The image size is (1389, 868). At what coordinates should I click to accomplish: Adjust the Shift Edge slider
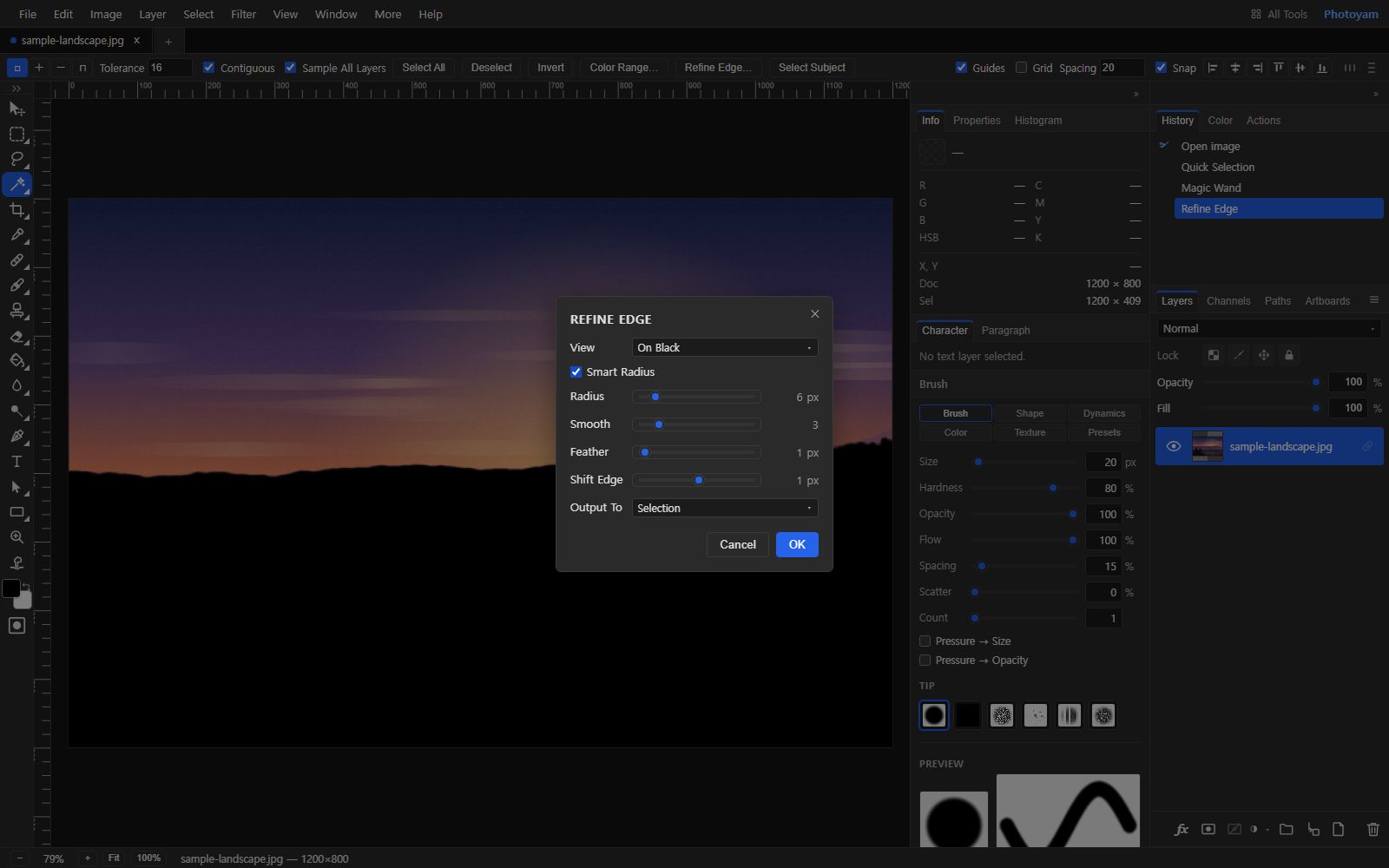pyautogui.click(x=697, y=480)
